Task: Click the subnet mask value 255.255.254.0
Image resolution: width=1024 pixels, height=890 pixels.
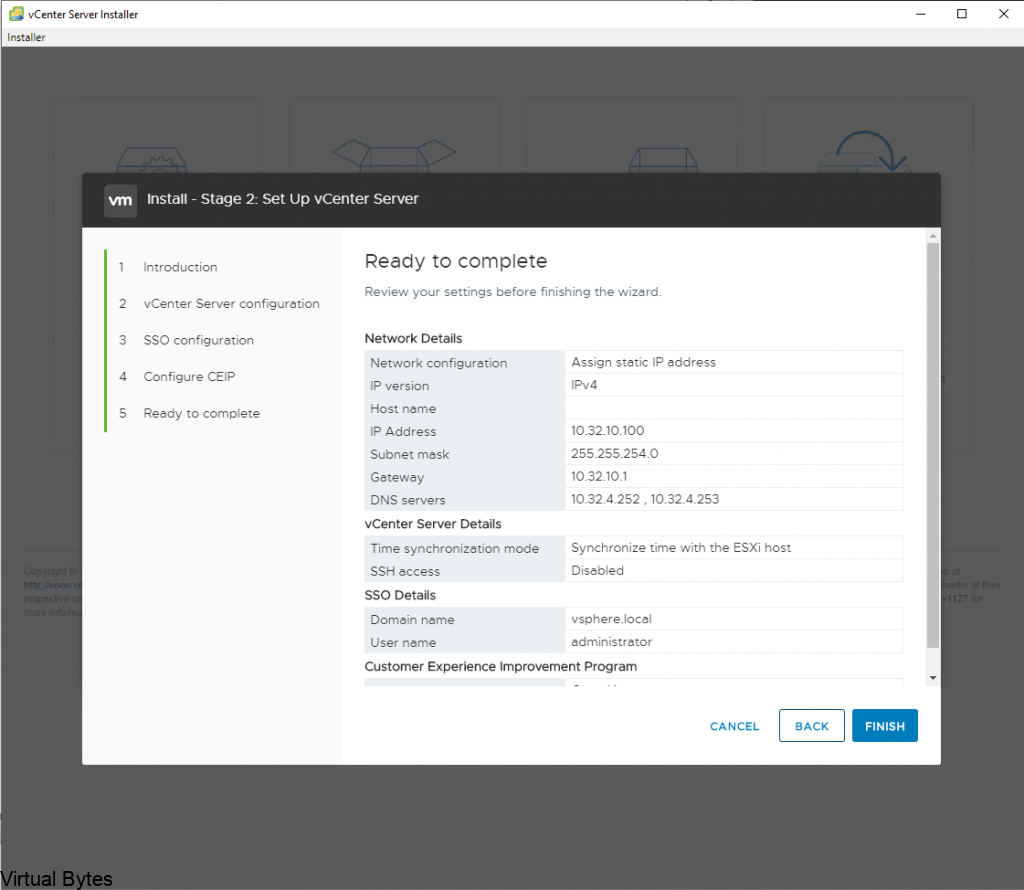Action: (x=615, y=453)
